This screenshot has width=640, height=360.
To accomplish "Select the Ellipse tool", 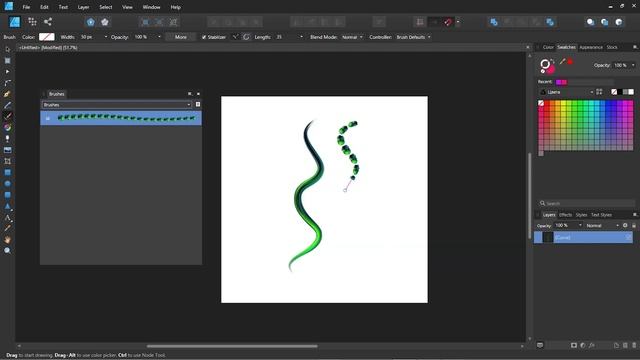I will click(x=7, y=184).
